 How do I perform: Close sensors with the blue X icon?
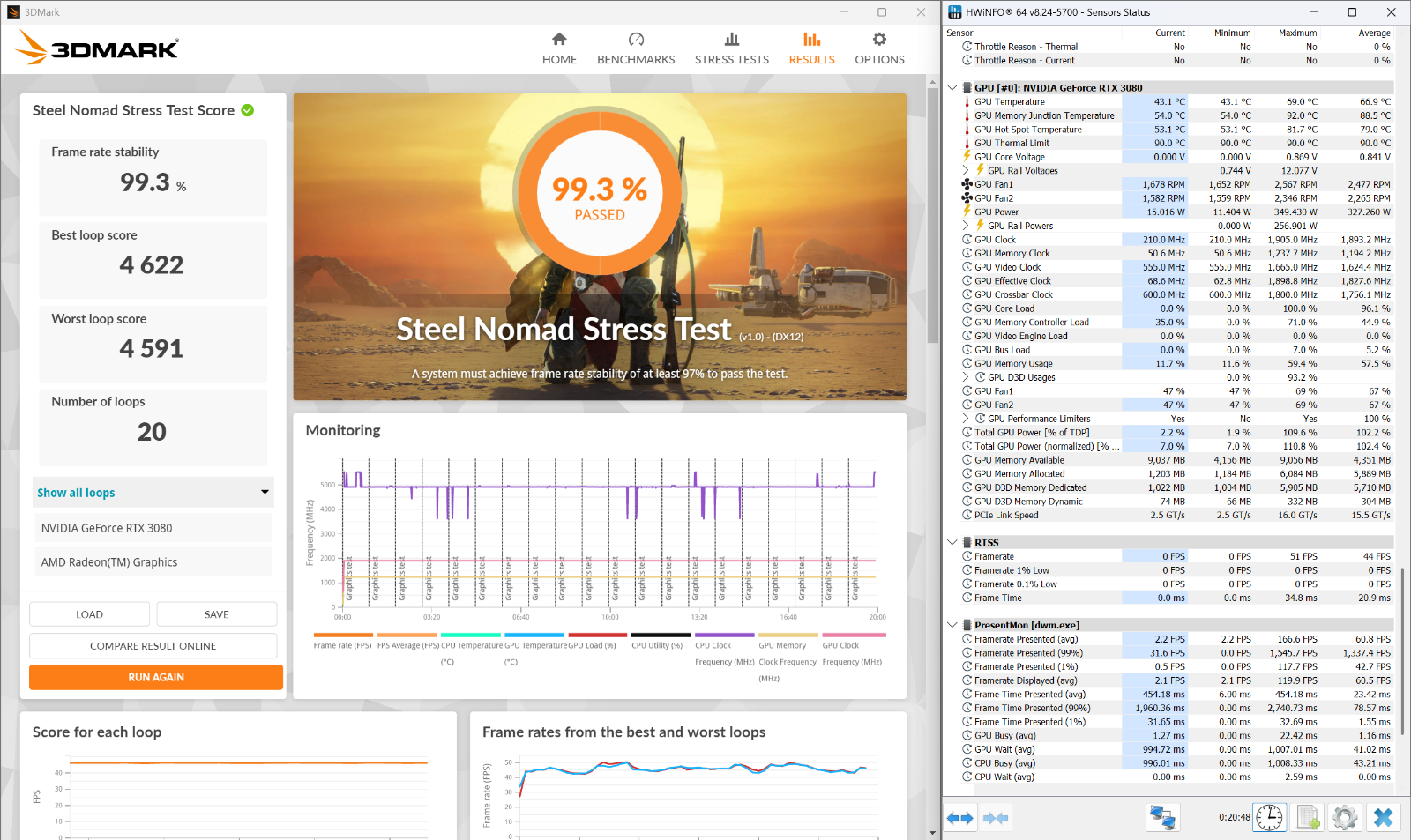pos(1383,817)
